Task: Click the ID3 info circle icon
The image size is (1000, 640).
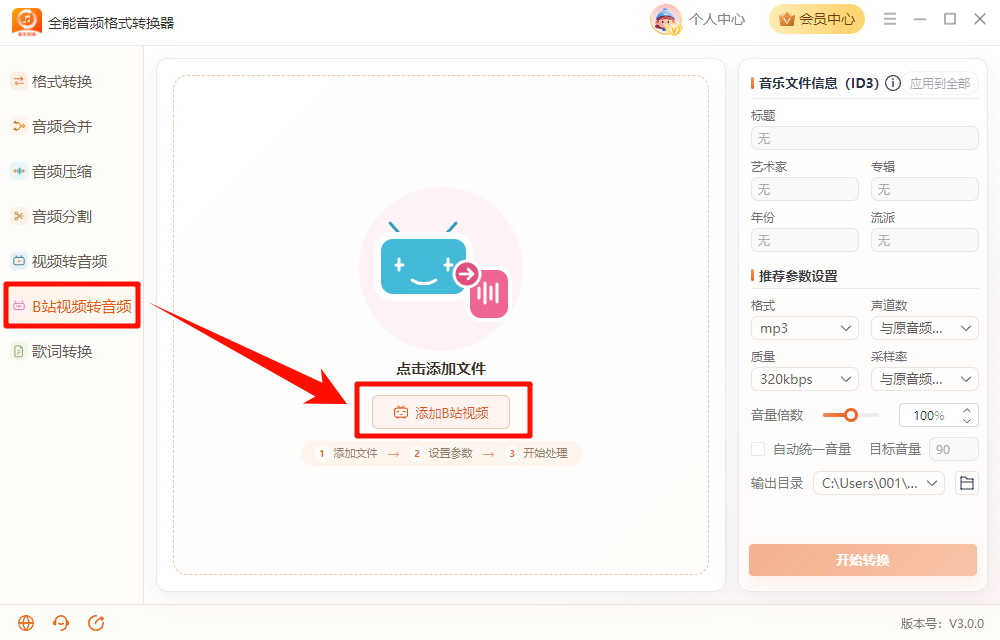Action: (893, 83)
